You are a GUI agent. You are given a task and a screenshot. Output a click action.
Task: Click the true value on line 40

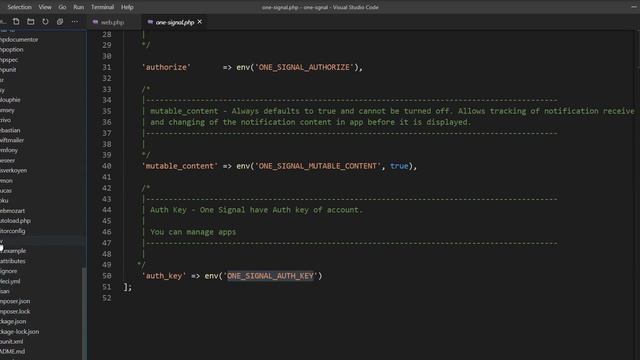399,166
